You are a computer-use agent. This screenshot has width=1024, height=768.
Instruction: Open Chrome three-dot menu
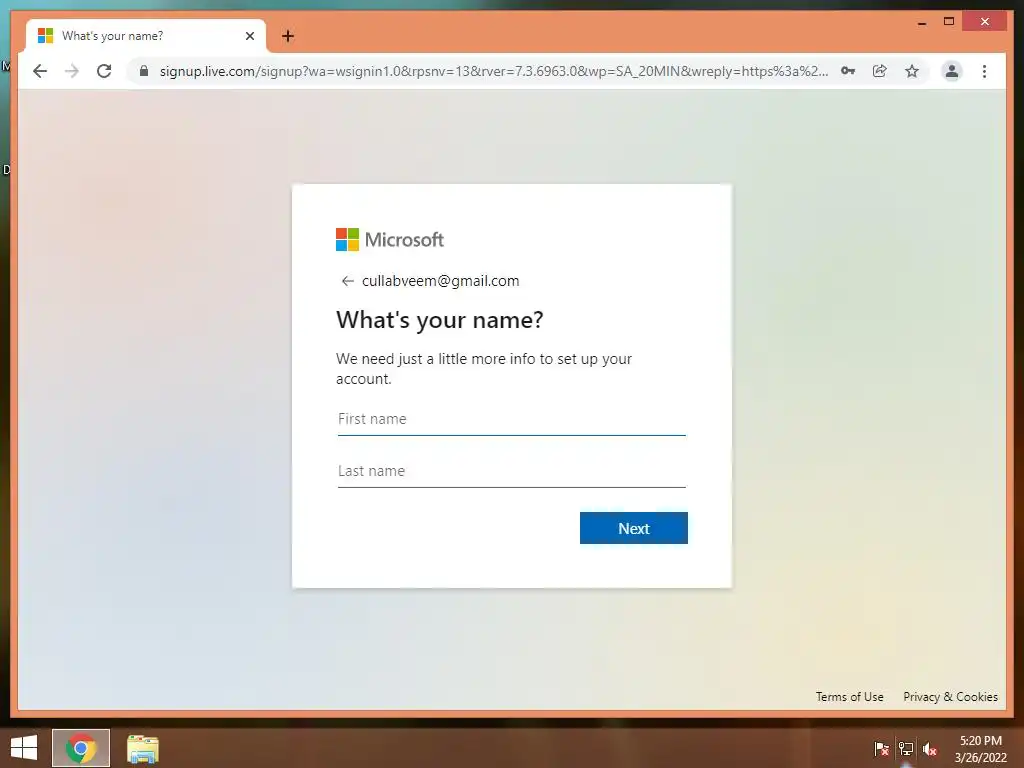click(984, 71)
